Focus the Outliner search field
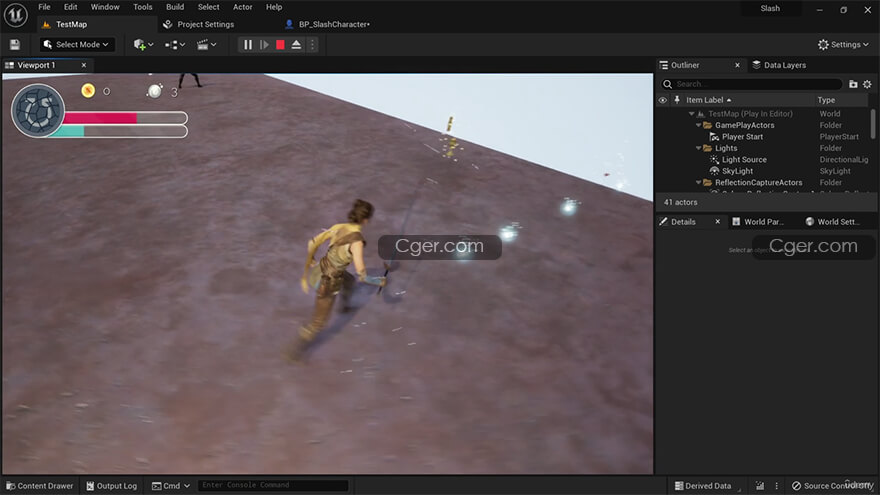The width and height of the screenshot is (880, 495). click(751, 84)
